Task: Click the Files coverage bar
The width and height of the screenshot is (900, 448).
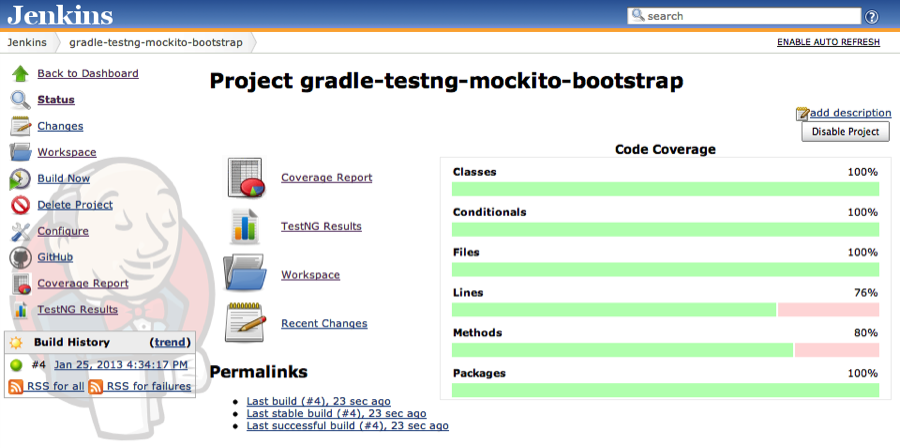Action: click(665, 270)
